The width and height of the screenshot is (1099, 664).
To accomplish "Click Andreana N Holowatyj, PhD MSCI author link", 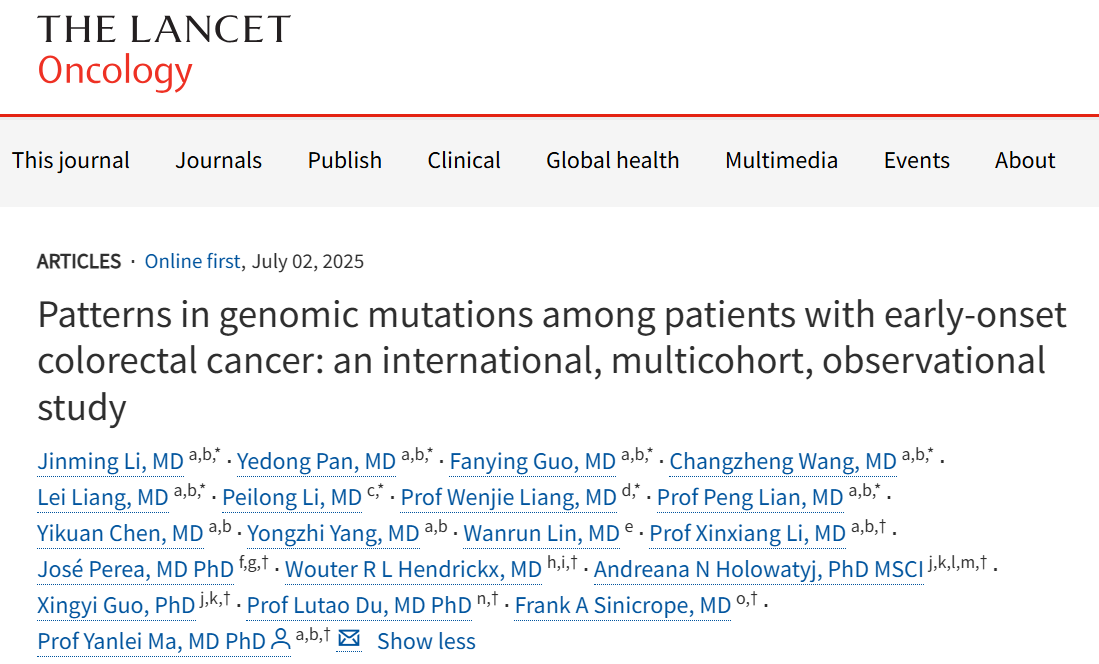I will (x=758, y=569).
